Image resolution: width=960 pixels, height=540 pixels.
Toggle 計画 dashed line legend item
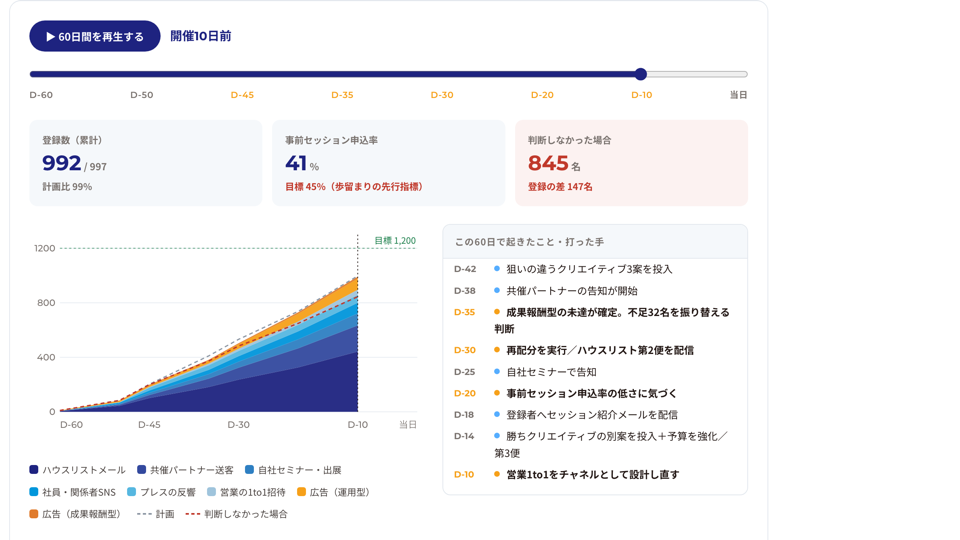click(x=156, y=514)
